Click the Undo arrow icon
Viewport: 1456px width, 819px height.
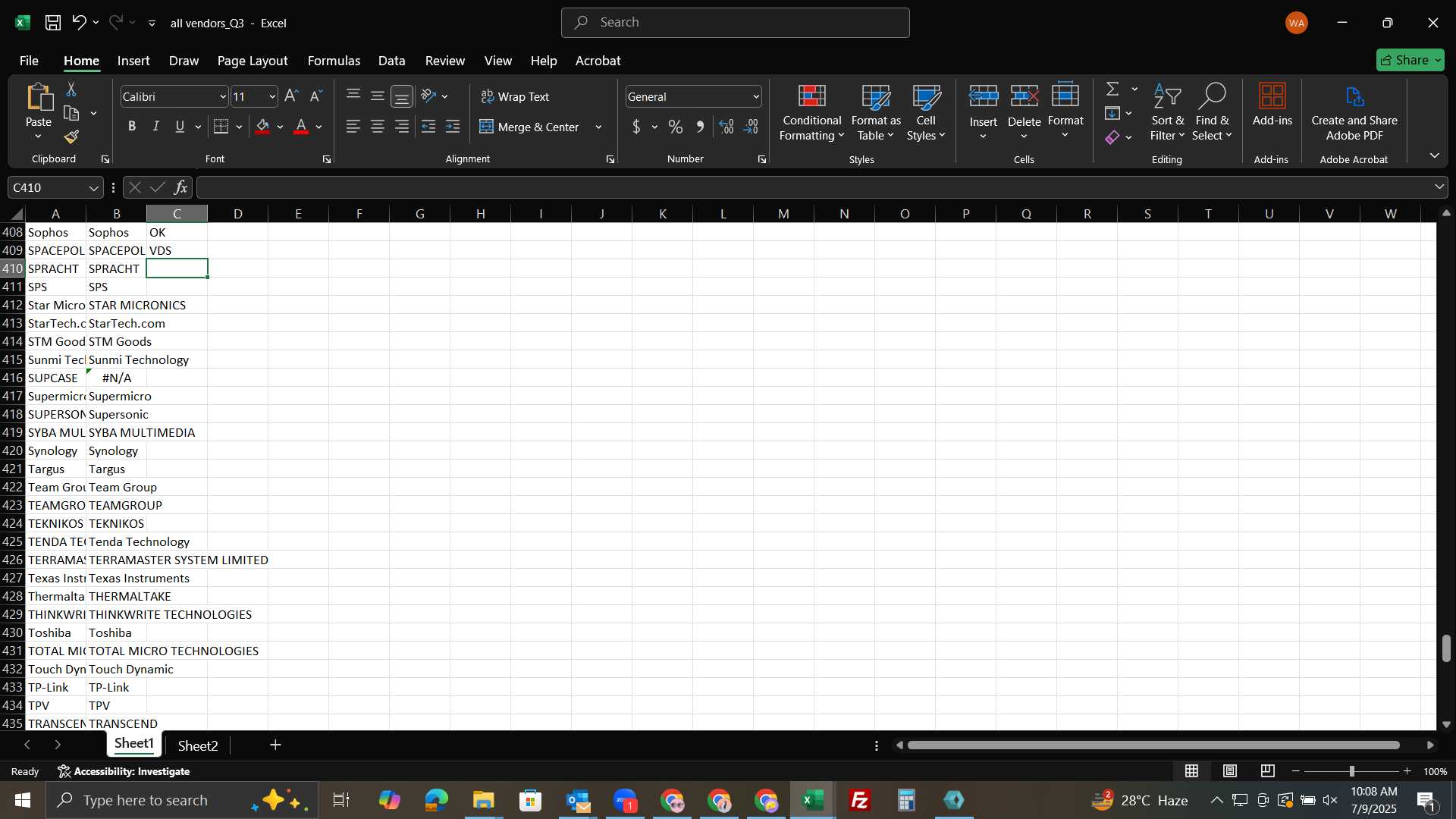coord(79,23)
